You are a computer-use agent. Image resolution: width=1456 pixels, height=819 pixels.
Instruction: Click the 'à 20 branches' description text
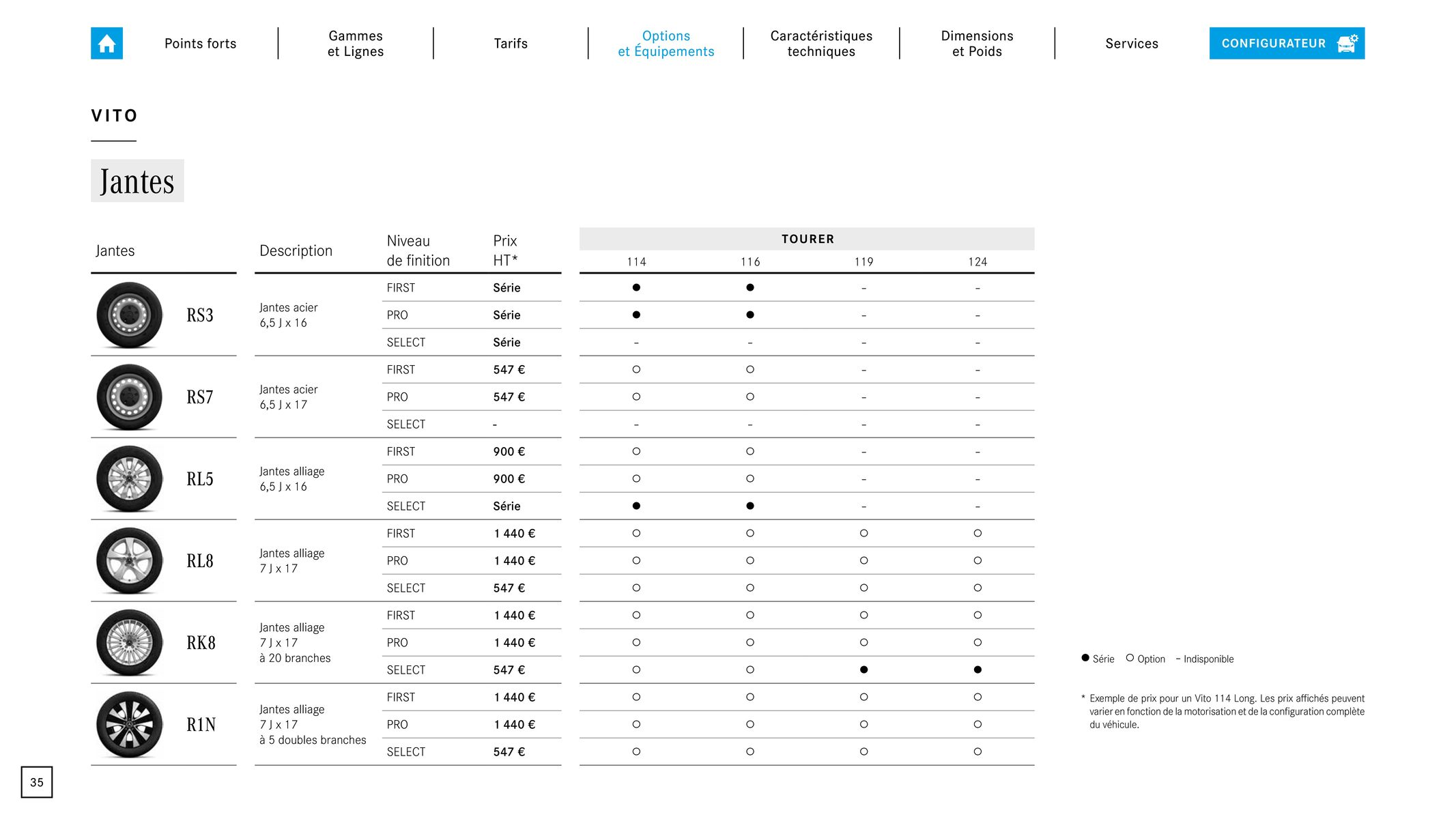click(295, 658)
